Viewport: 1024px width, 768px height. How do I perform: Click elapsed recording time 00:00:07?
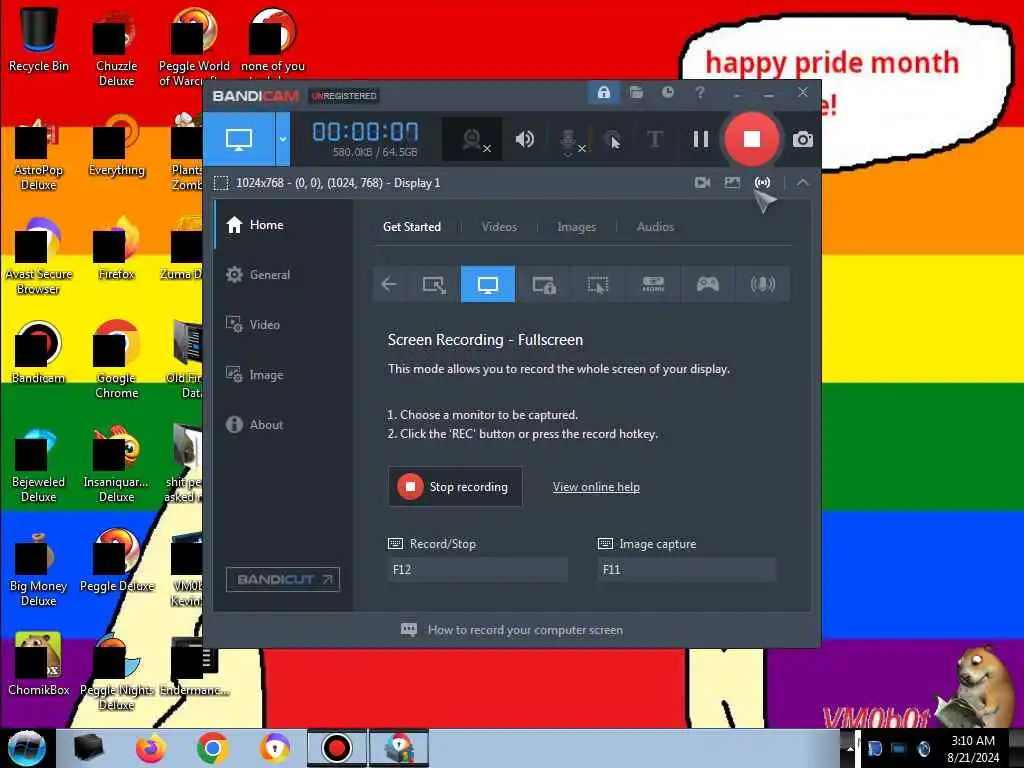[365, 131]
